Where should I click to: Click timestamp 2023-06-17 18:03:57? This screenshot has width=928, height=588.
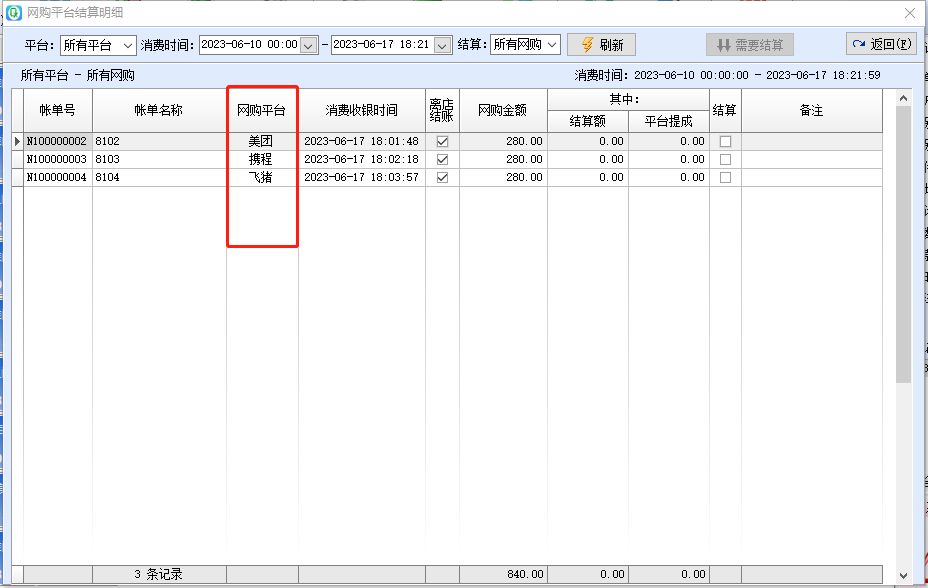pyautogui.click(x=361, y=177)
